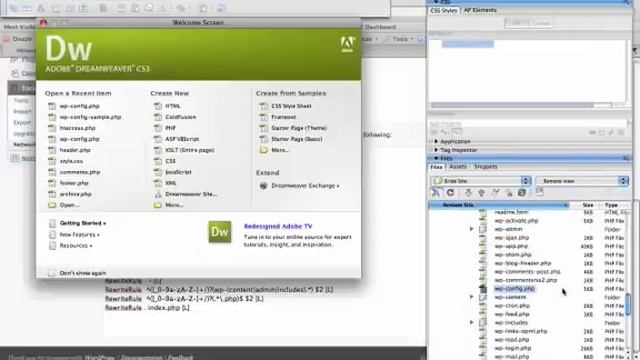The width and height of the screenshot is (640, 360).
Task: Create a new ColdFusion document
Action: coord(181,117)
